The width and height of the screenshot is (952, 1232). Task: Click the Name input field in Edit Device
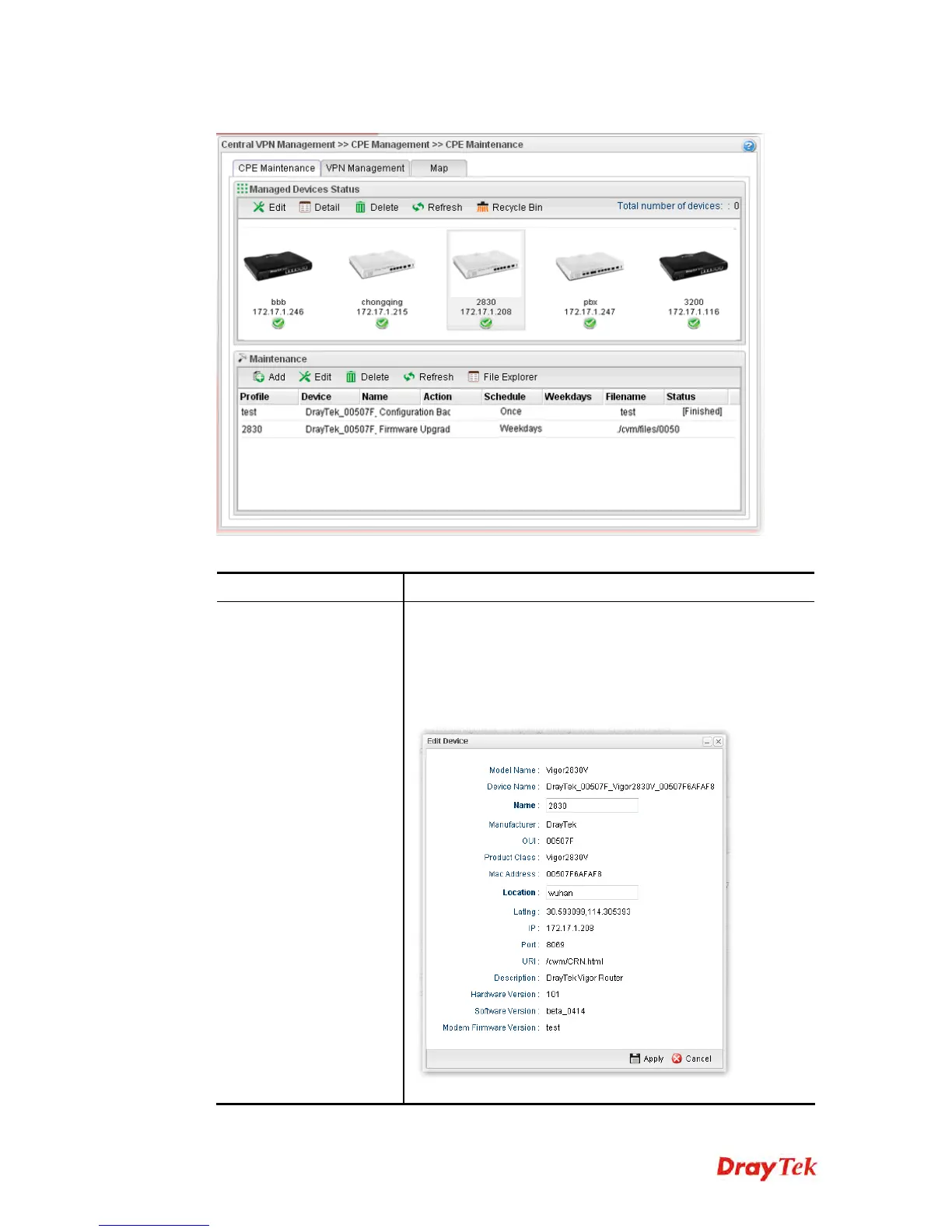[592, 806]
